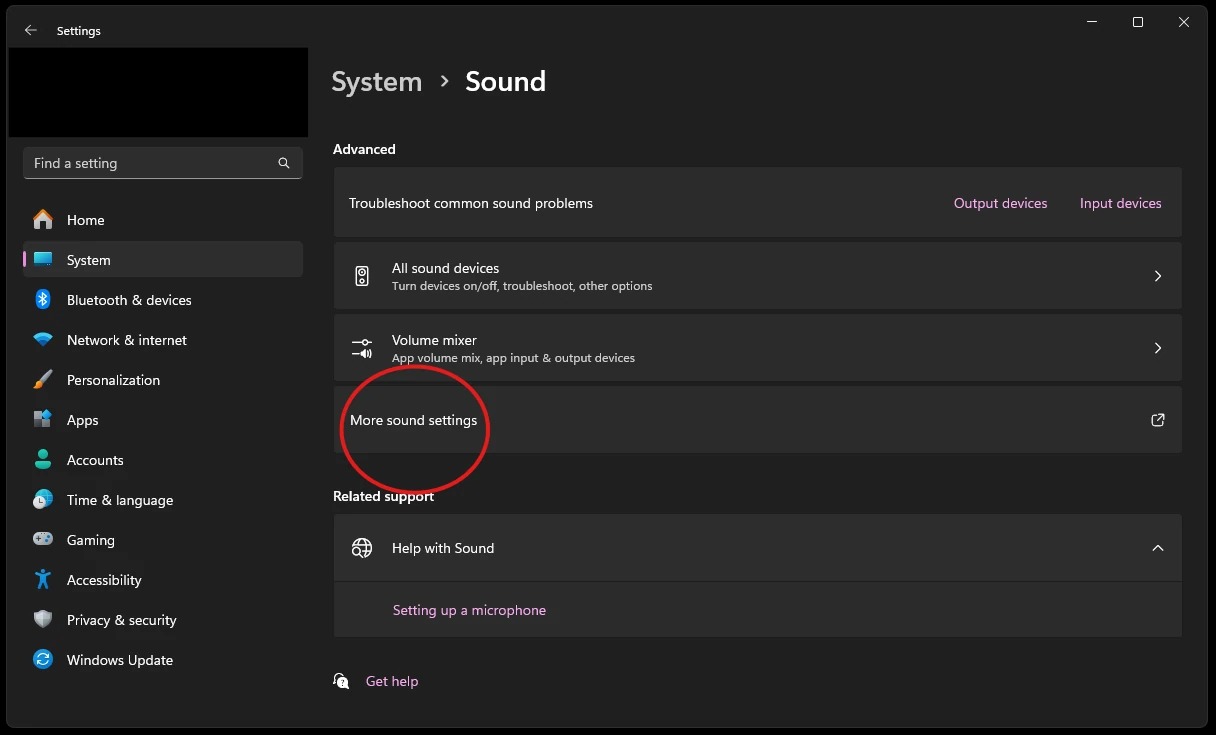Click System in the breadcrumb
1216x735 pixels.
coord(377,82)
